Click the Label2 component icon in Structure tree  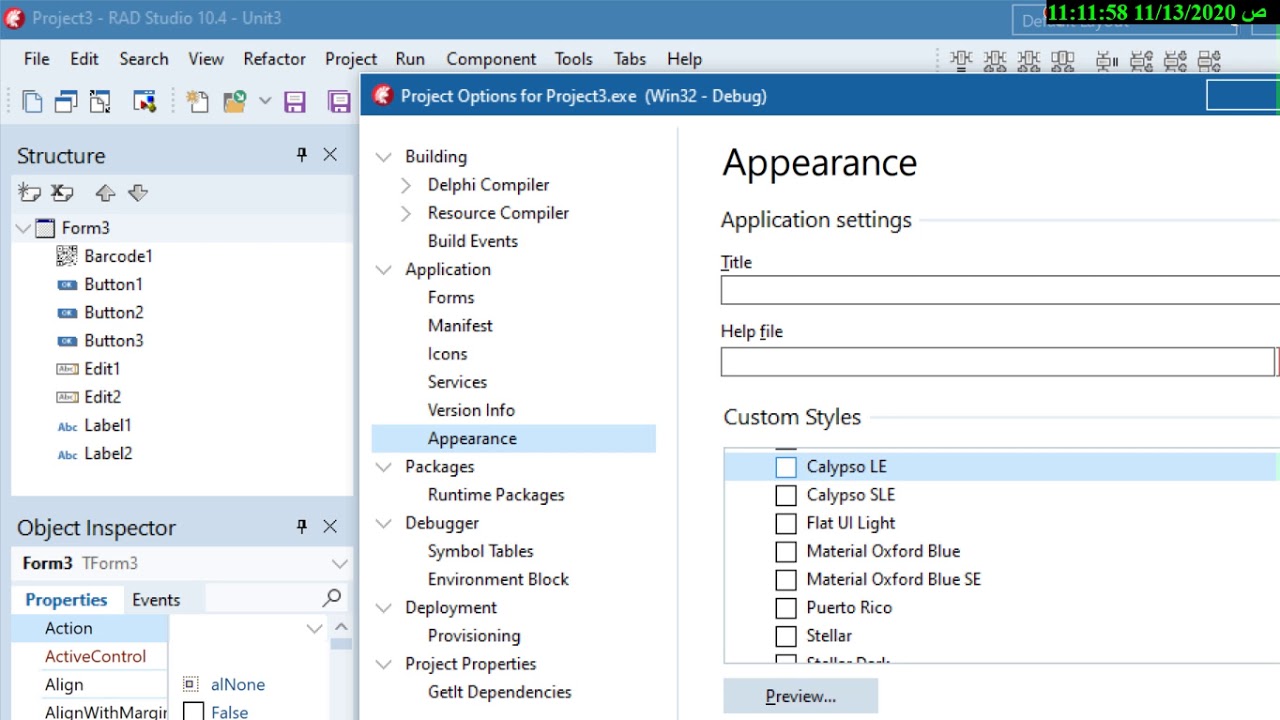pos(67,454)
